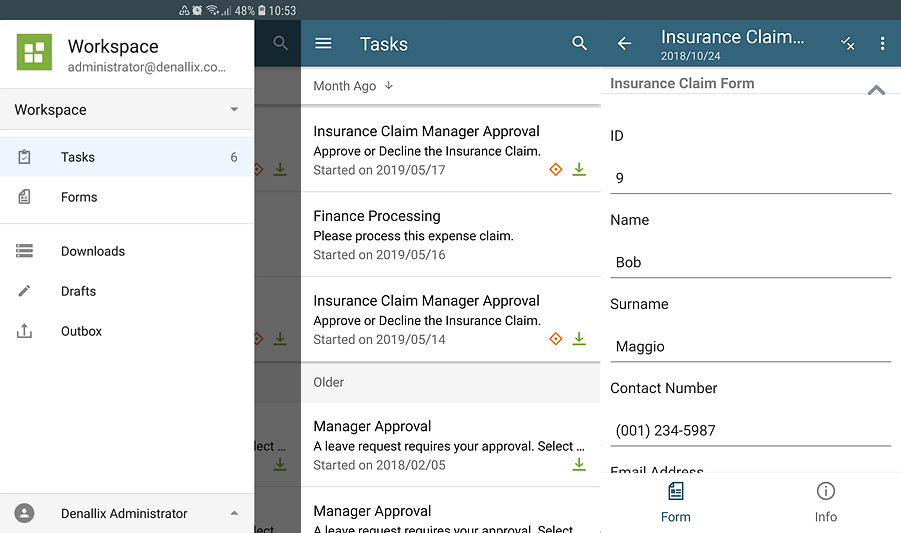Open the Drafts list

click(x=78, y=291)
